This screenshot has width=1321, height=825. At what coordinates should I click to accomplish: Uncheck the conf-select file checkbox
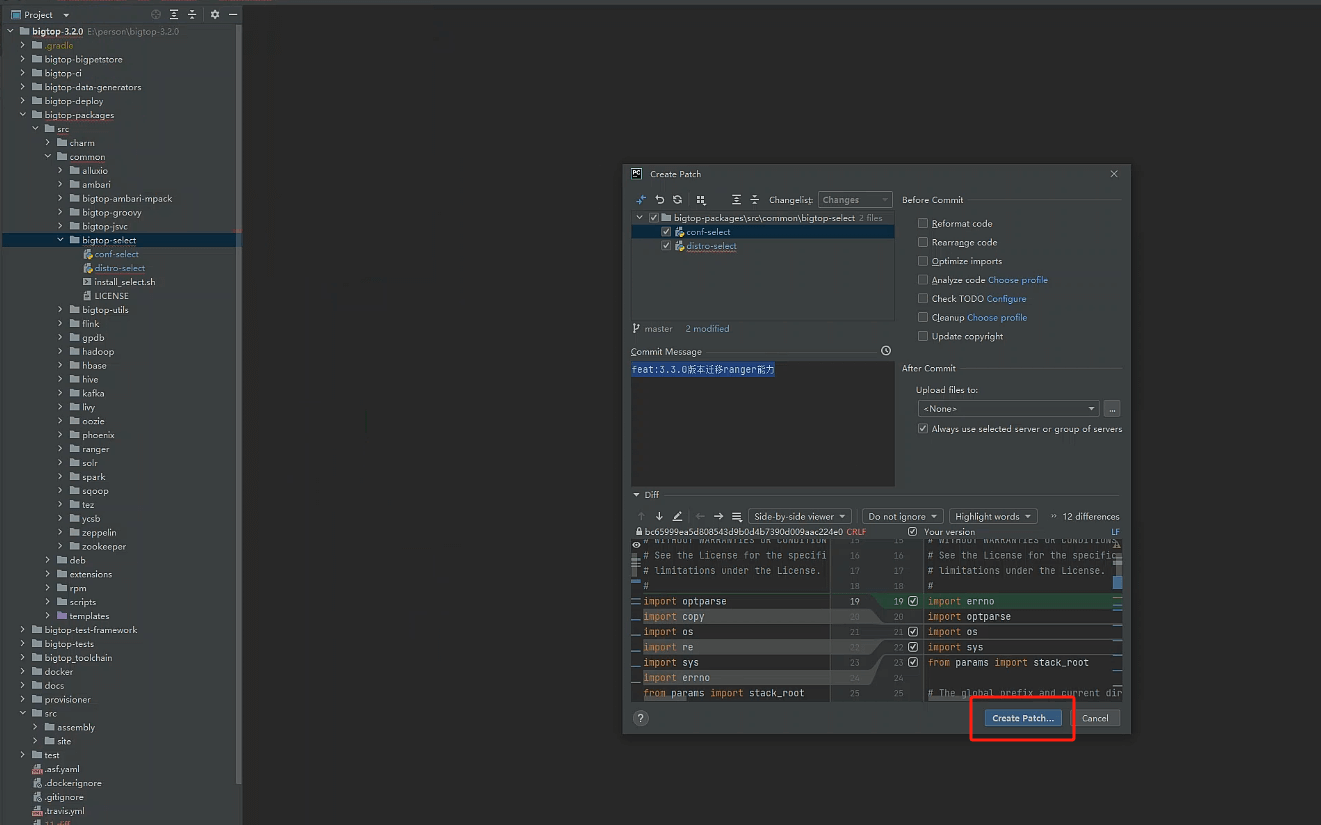tap(666, 231)
